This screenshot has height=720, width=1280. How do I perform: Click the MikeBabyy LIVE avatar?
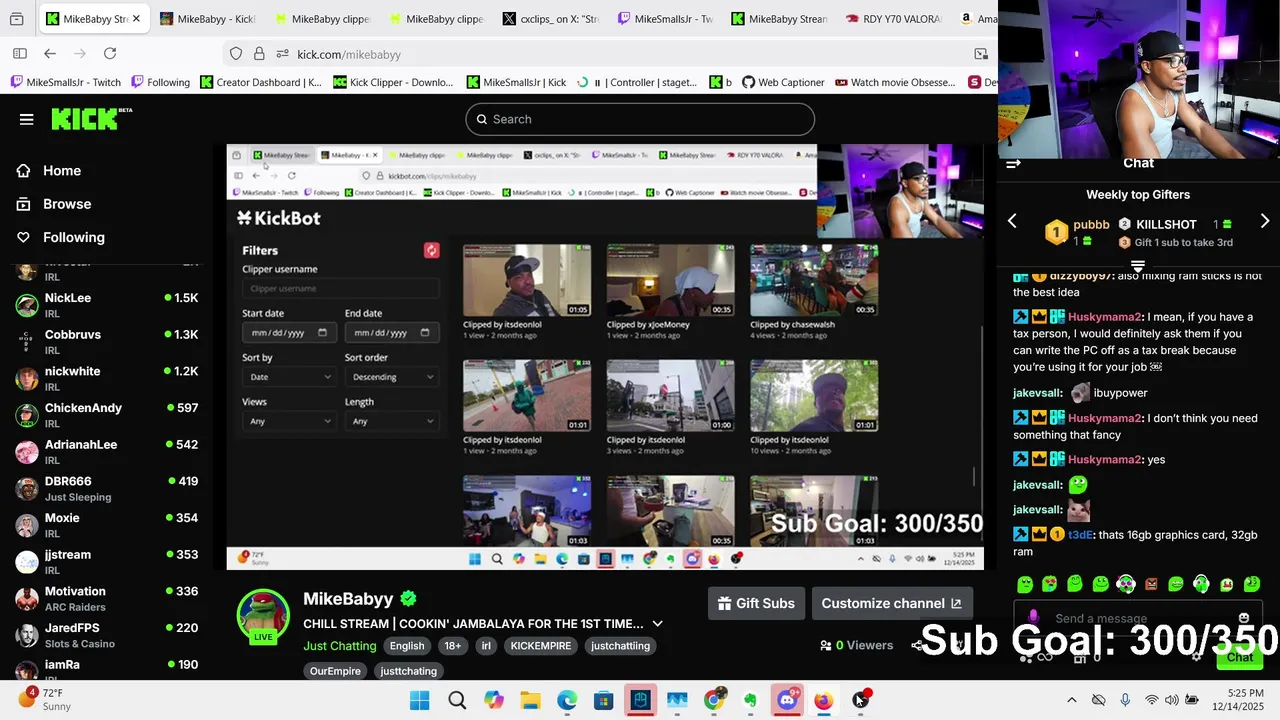[263, 616]
